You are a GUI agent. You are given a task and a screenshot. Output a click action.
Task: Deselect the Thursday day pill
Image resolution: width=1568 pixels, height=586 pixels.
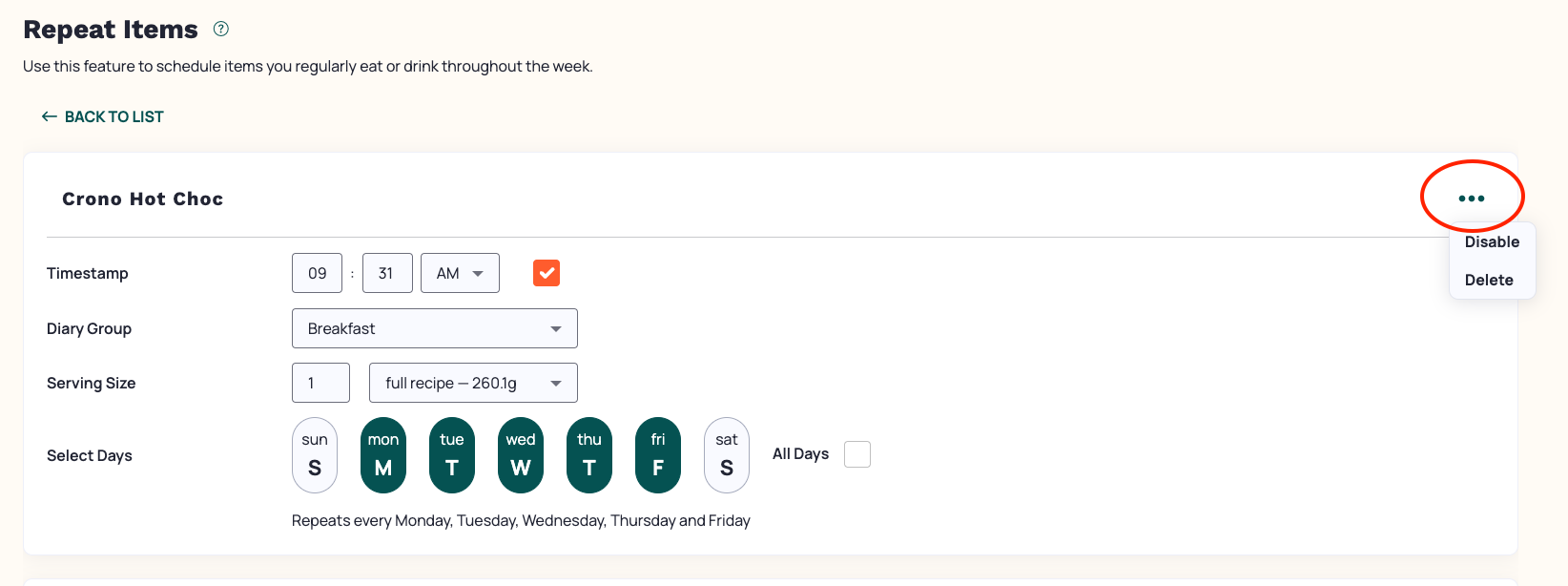point(589,455)
